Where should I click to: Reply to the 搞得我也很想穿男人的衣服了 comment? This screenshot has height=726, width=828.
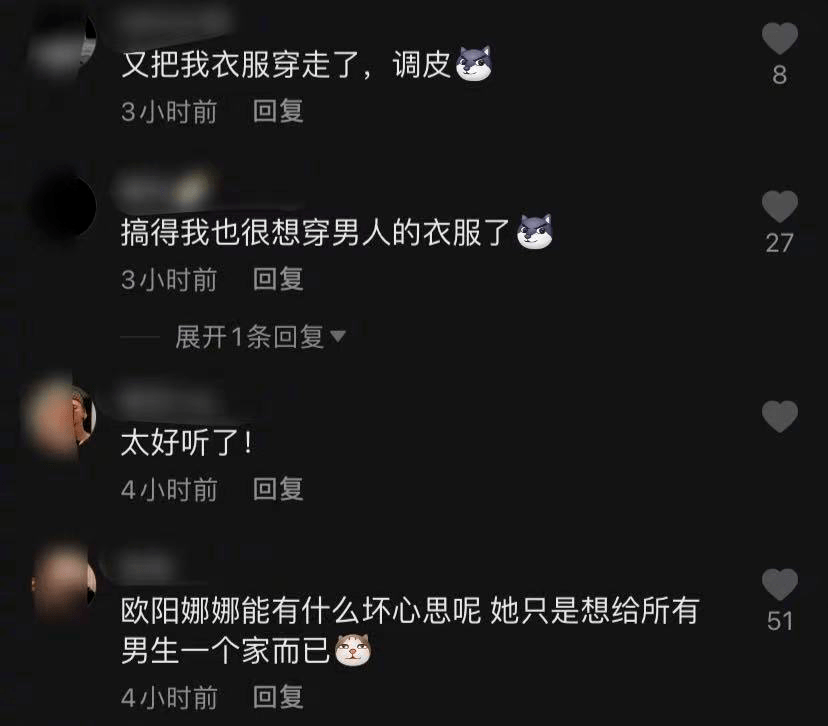pyautogui.click(x=278, y=279)
